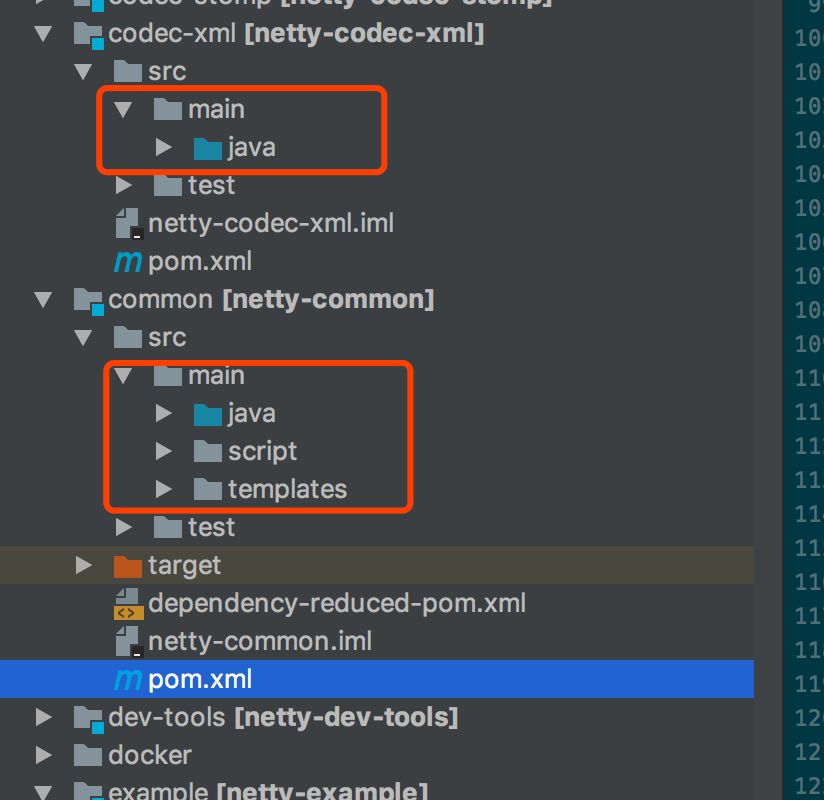Image resolution: width=824 pixels, height=800 pixels.
Task: Expand the docker folder
Action: [x=44, y=756]
